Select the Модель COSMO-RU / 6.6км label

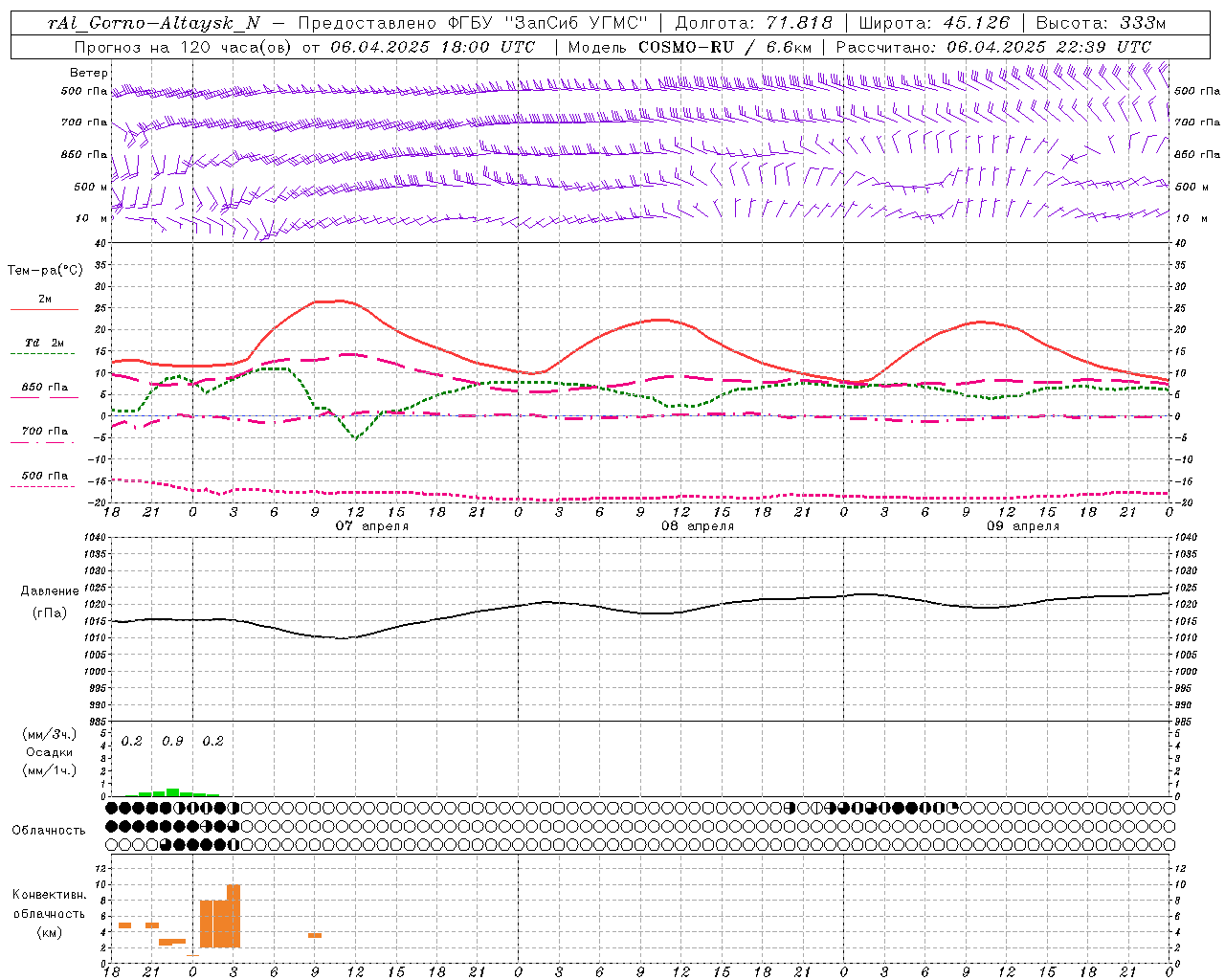690,47
